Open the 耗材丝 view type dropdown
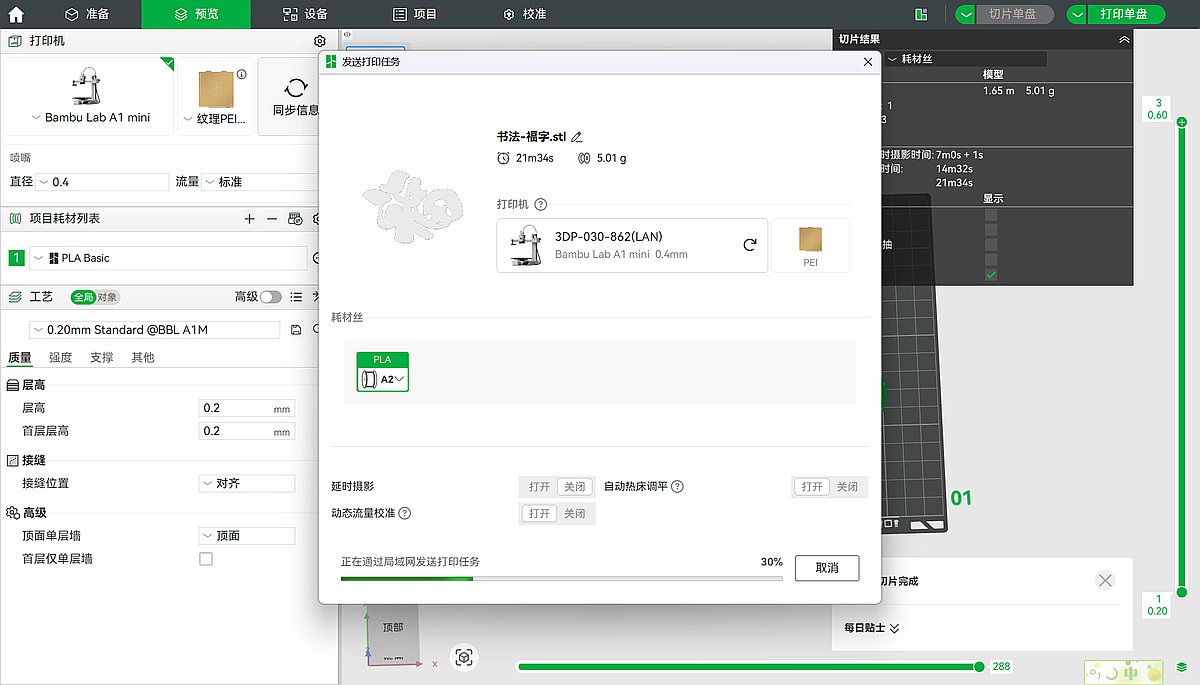Viewport: 1200px width, 685px height. click(x=965, y=59)
